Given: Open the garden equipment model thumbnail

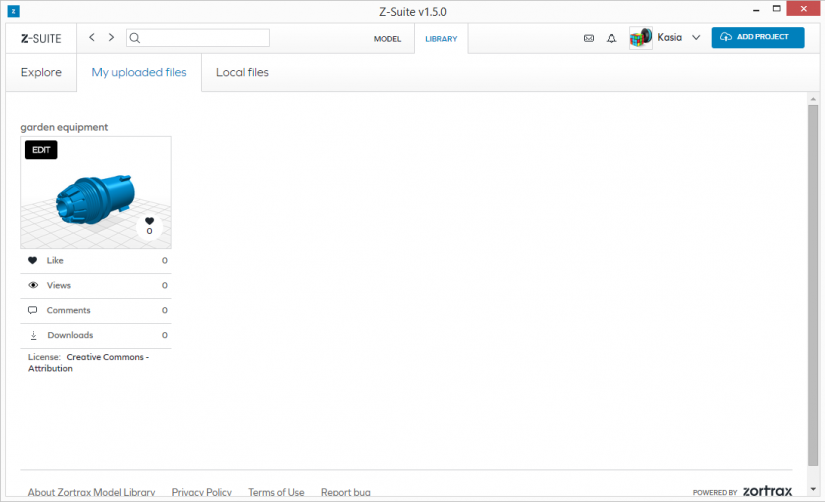Looking at the screenshot, I should tap(96, 193).
